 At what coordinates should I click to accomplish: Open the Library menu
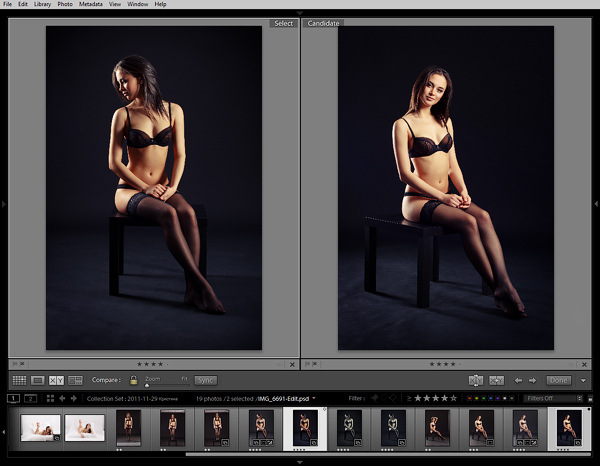click(42, 4)
